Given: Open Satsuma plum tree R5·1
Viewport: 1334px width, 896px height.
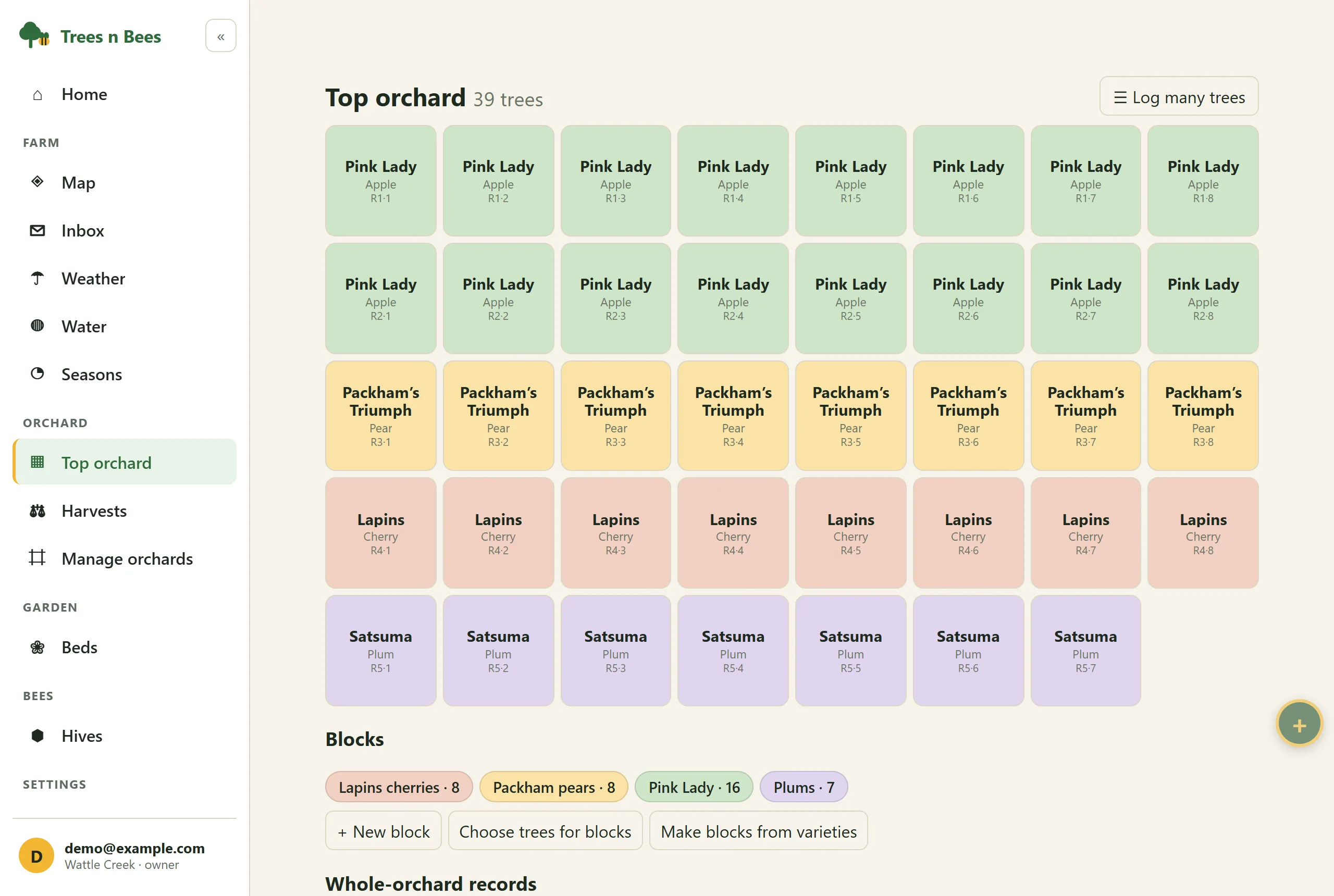Looking at the screenshot, I should click(x=380, y=651).
